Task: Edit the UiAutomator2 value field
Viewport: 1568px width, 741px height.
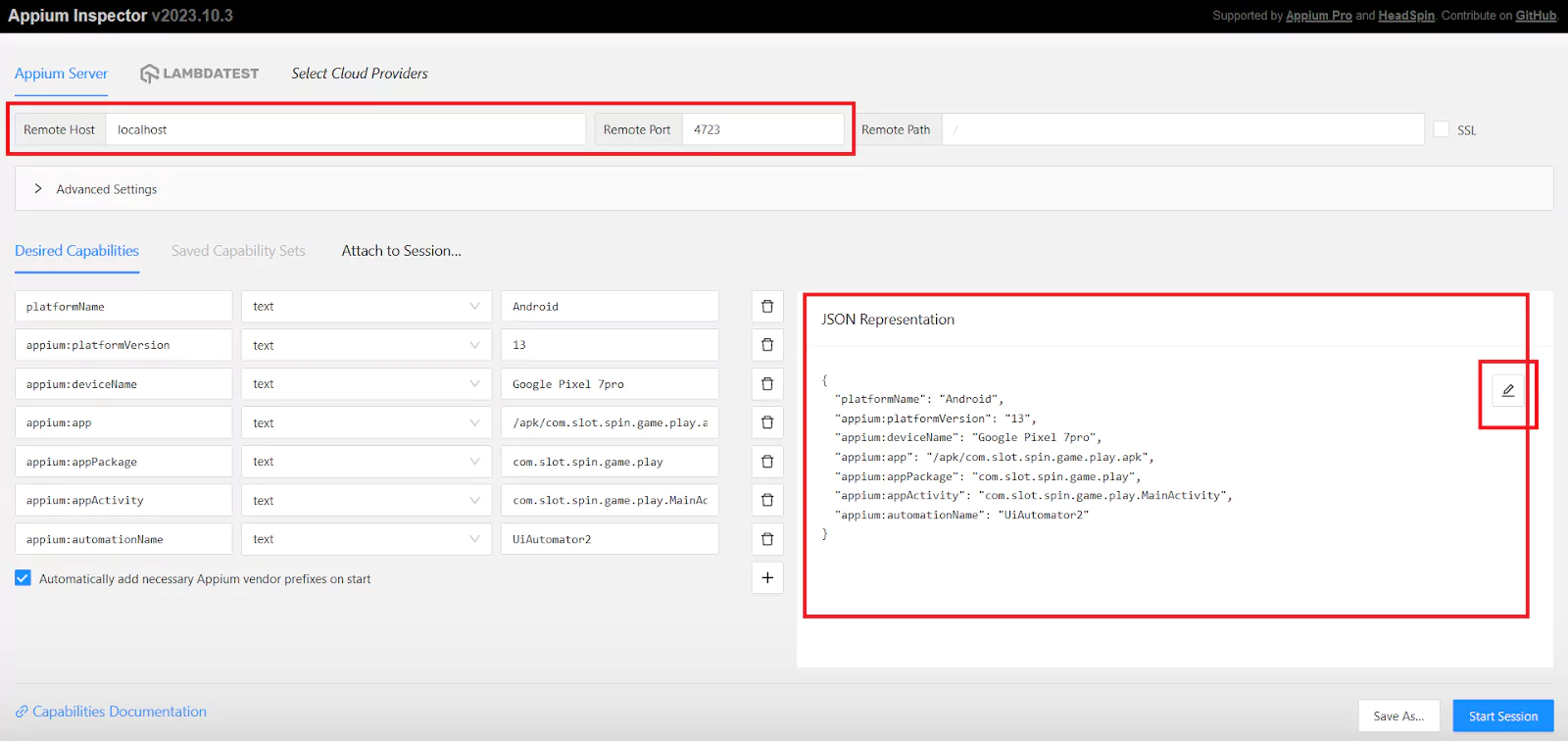Action: click(610, 539)
